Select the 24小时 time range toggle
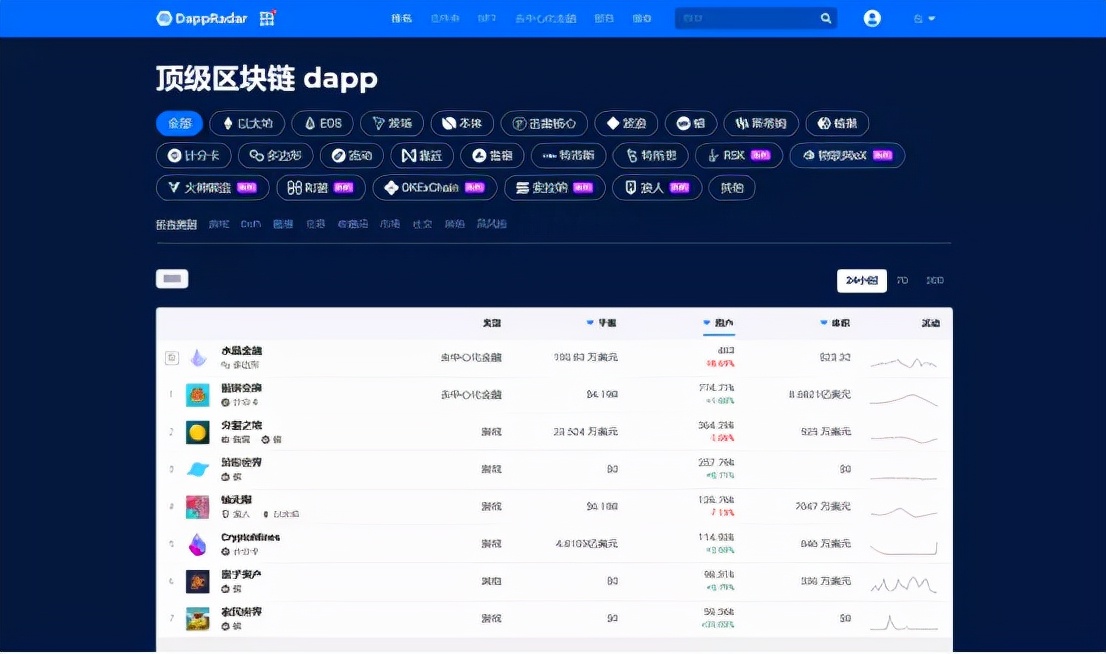1106x654 pixels. coord(861,281)
